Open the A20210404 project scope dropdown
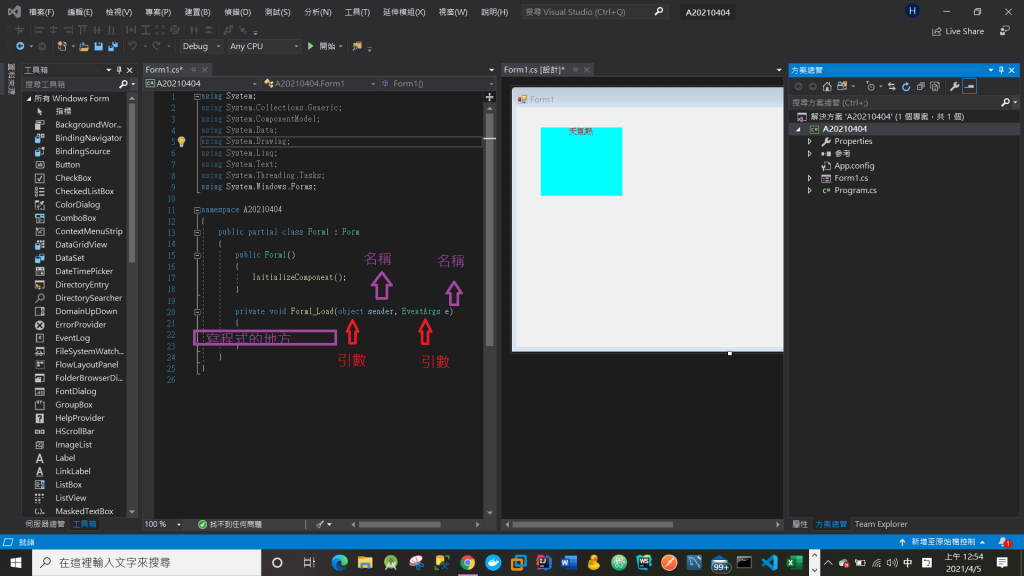Image resolution: width=1024 pixels, height=576 pixels. click(x=202, y=84)
